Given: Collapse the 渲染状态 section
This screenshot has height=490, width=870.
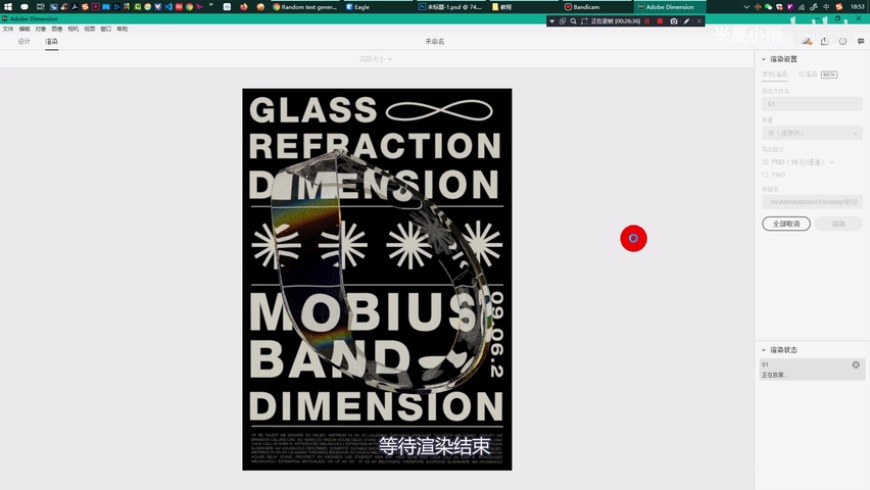Looking at the screenshot, I should coord(763,350).
